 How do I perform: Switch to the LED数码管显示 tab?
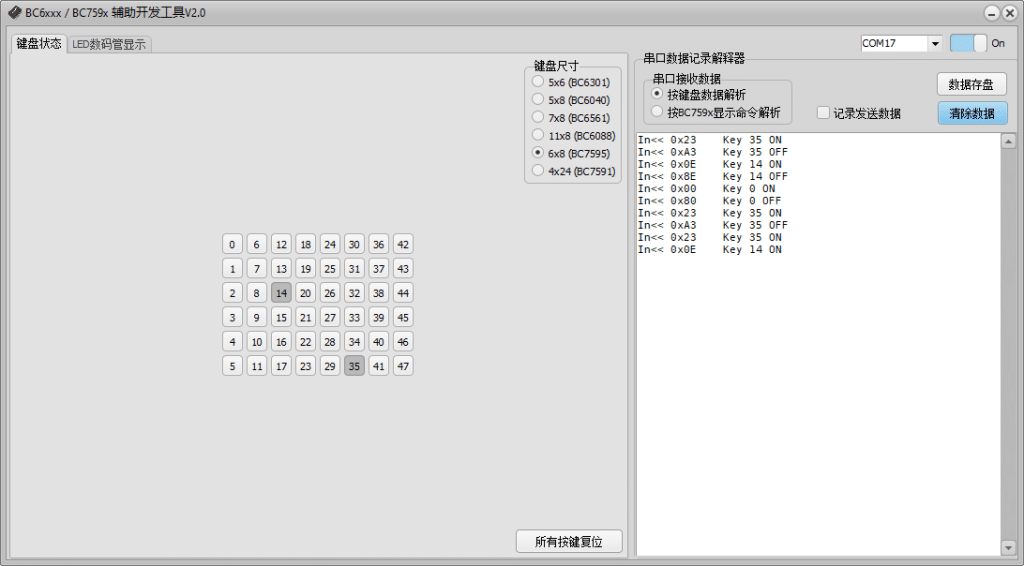pyautogui.click(x=109, y=44)
